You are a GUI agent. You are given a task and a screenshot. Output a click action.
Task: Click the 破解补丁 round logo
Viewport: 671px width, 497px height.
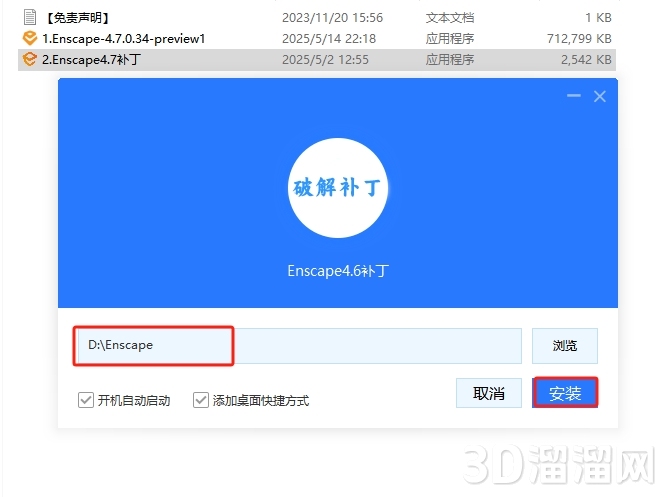pos(338,188)
